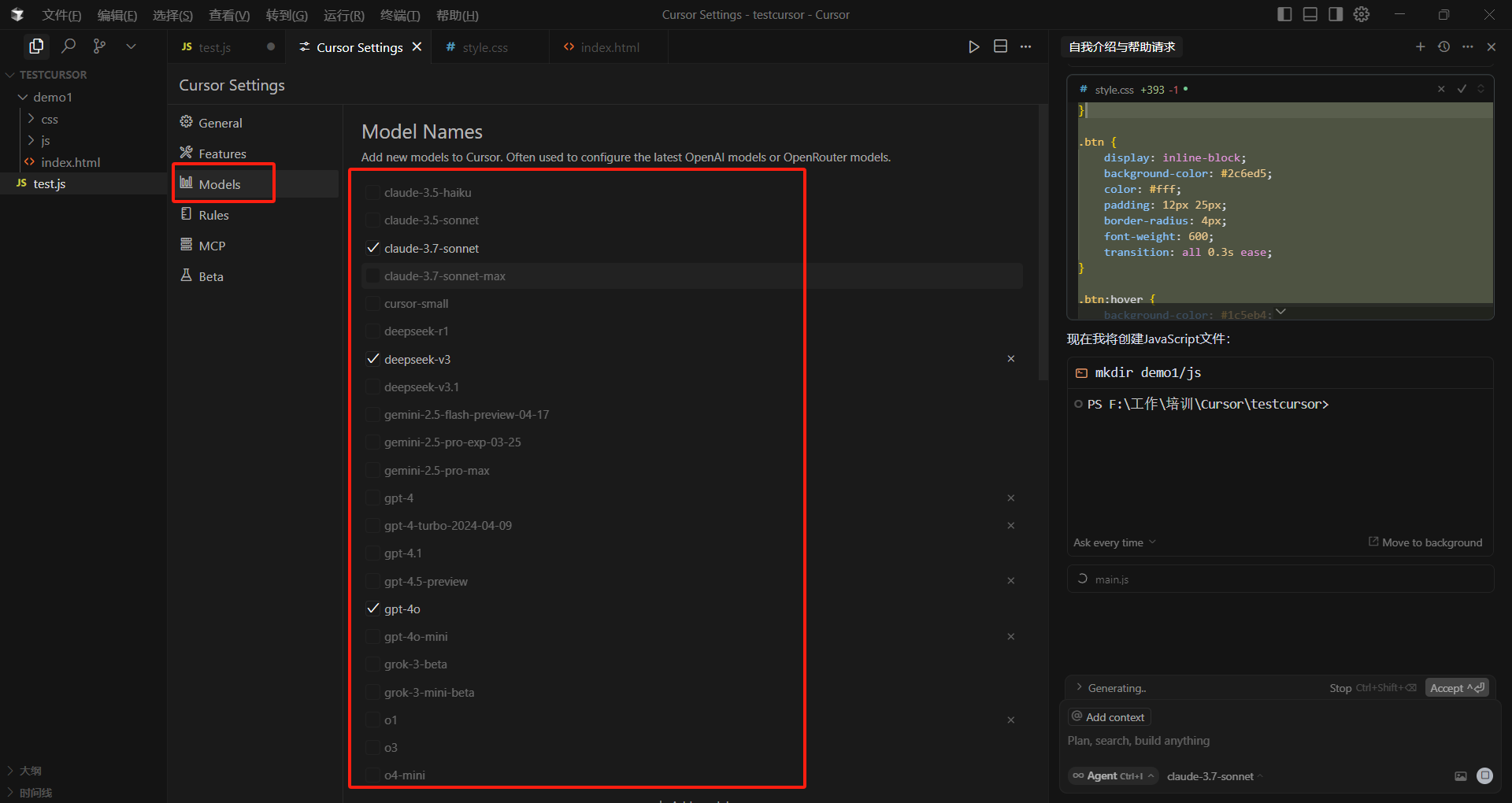
Task: Accept style.css diff with checkmark icon
Action: [1462, 89]
